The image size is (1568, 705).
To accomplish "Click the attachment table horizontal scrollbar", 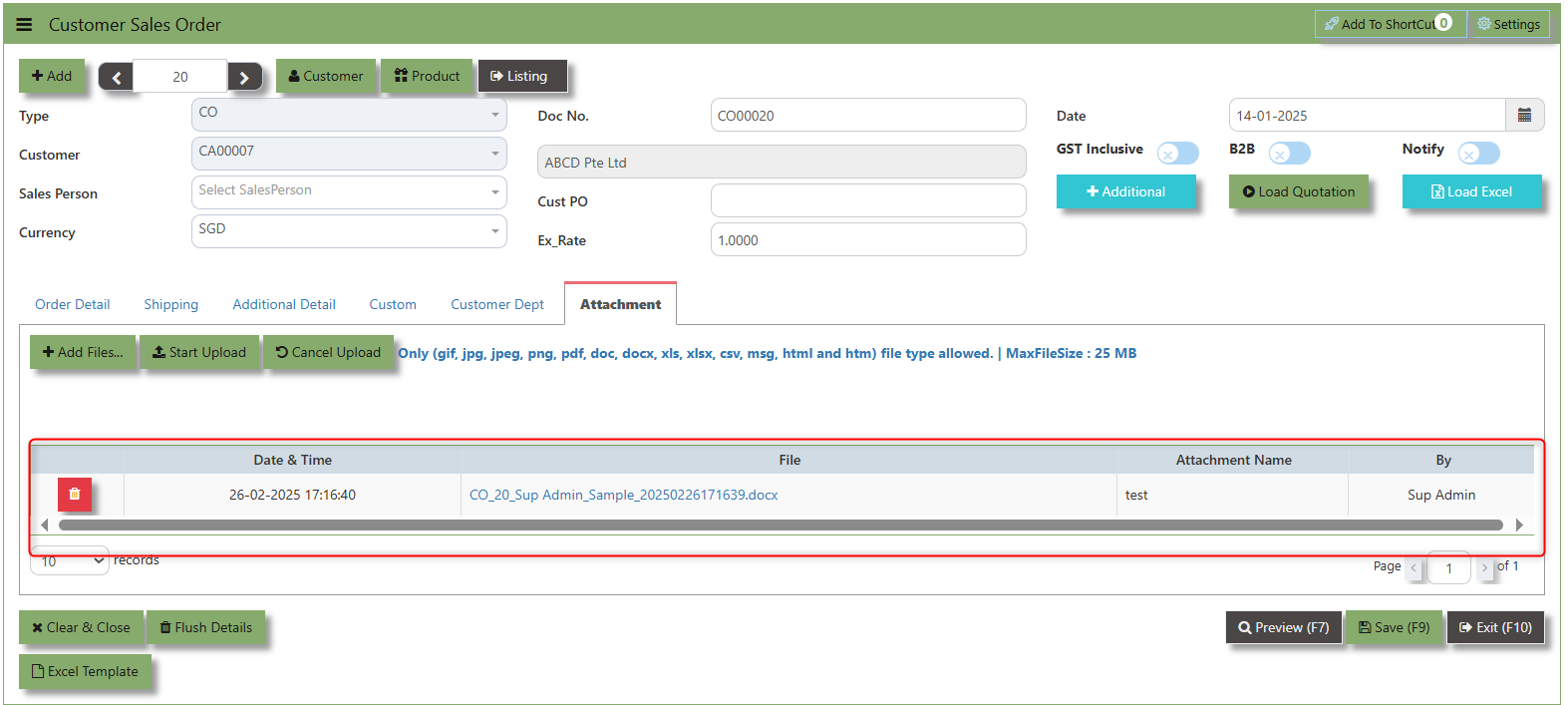I will 781,525.
